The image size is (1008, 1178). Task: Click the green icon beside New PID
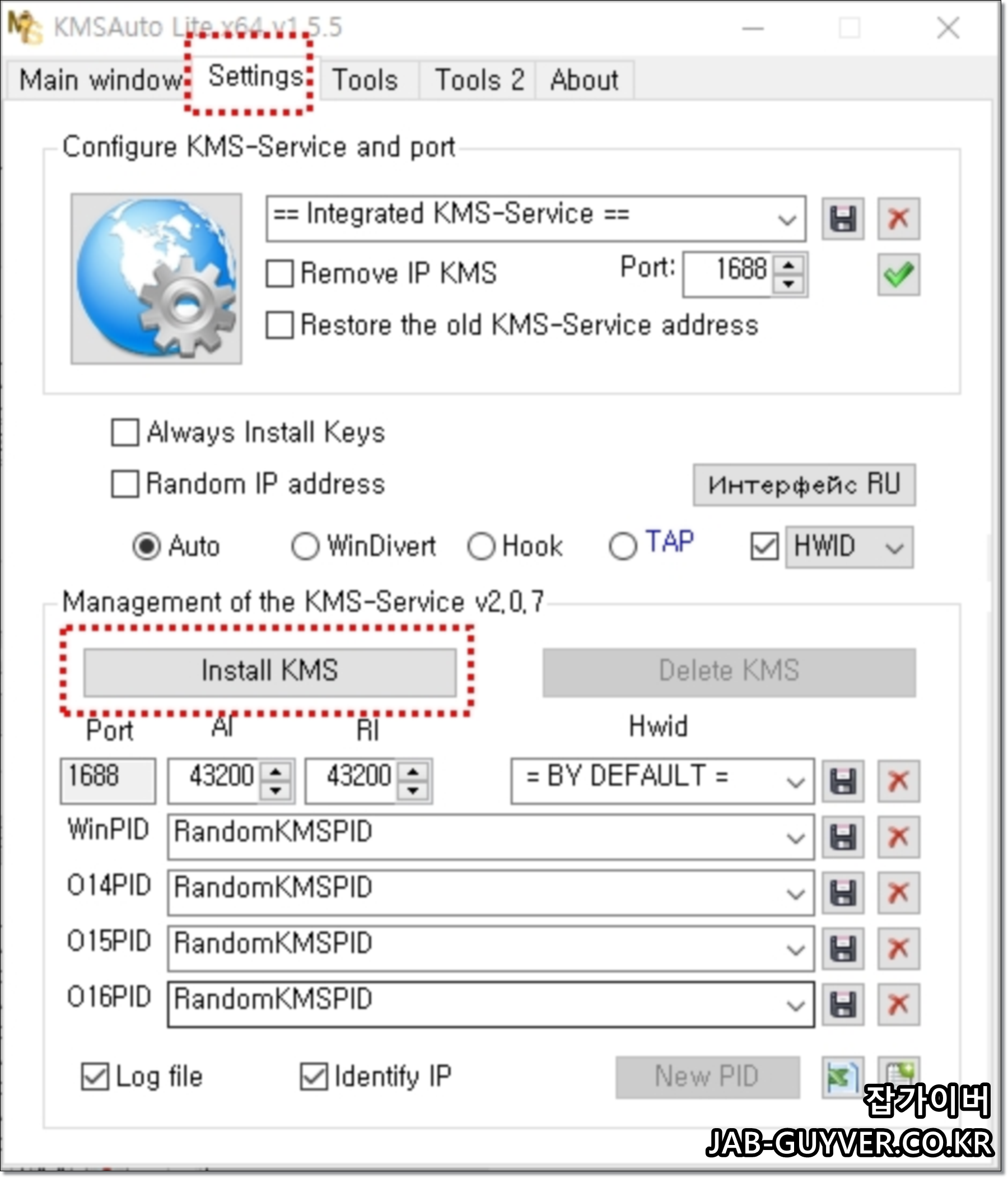click(843, 1077)
